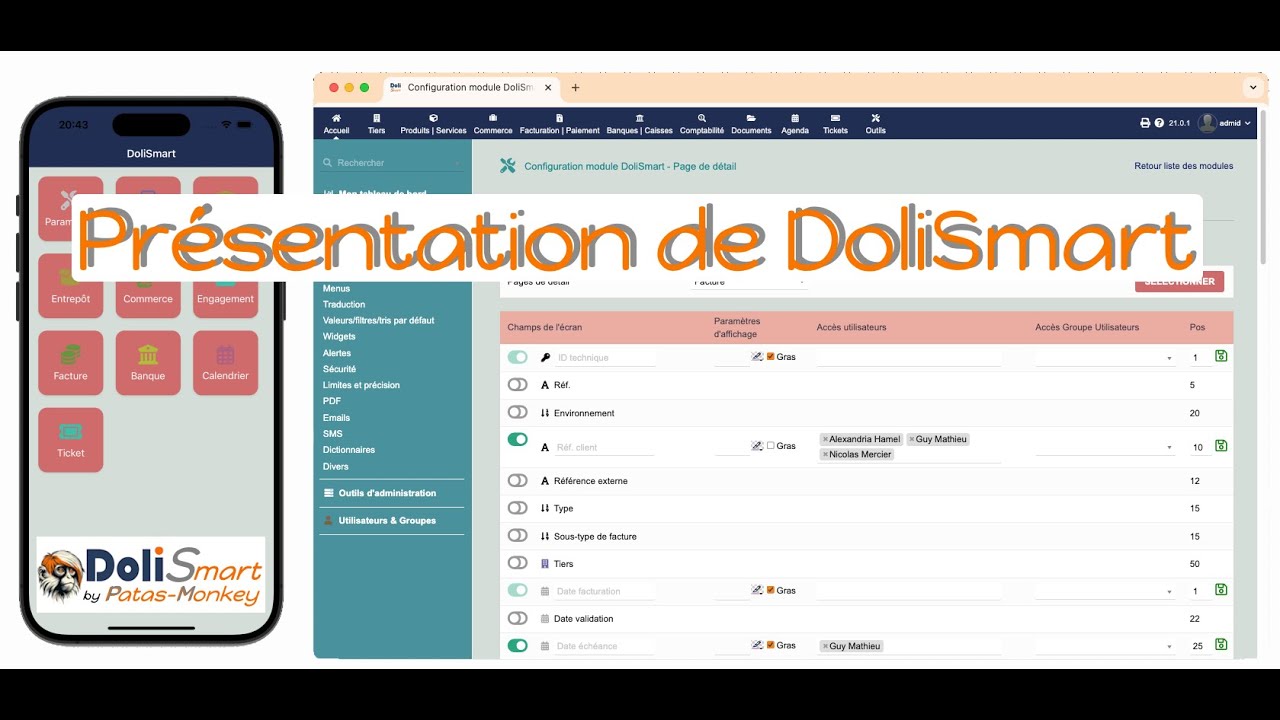Open group access dropdown in Date échéance row

tap(1105, 646)
